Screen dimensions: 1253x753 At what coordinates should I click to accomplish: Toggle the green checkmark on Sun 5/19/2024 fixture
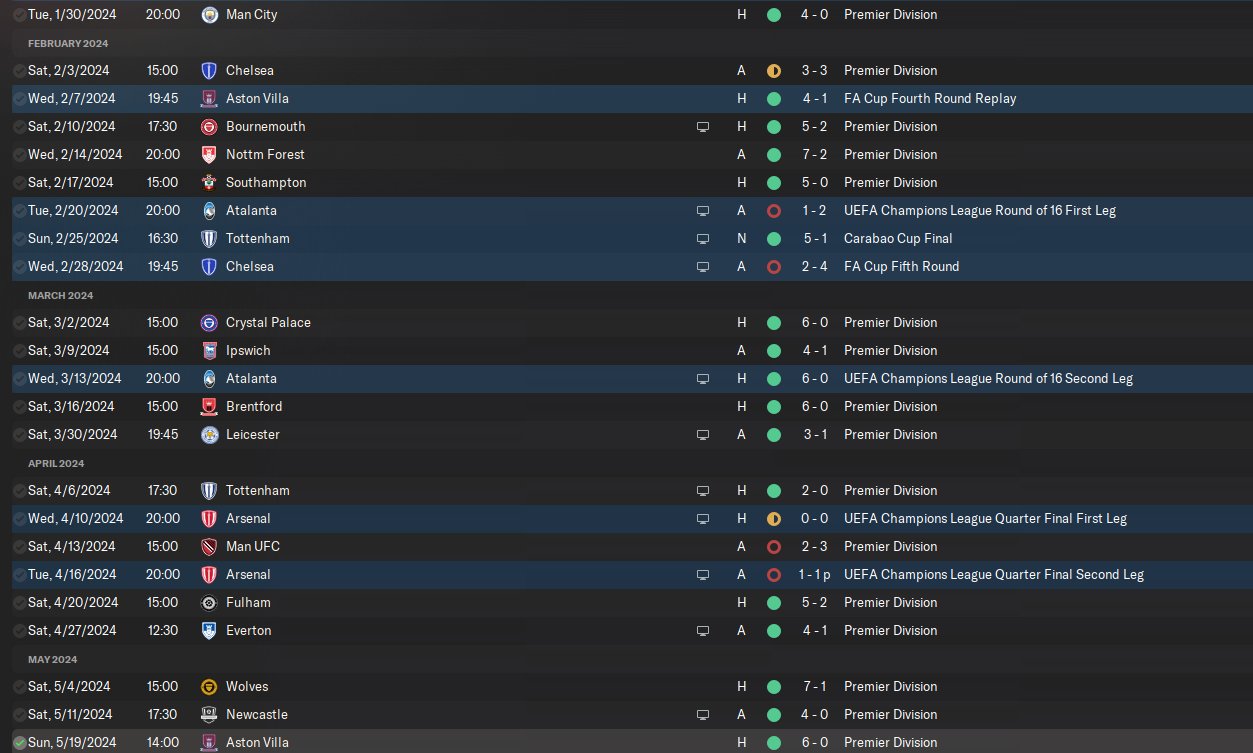point(19,743)
